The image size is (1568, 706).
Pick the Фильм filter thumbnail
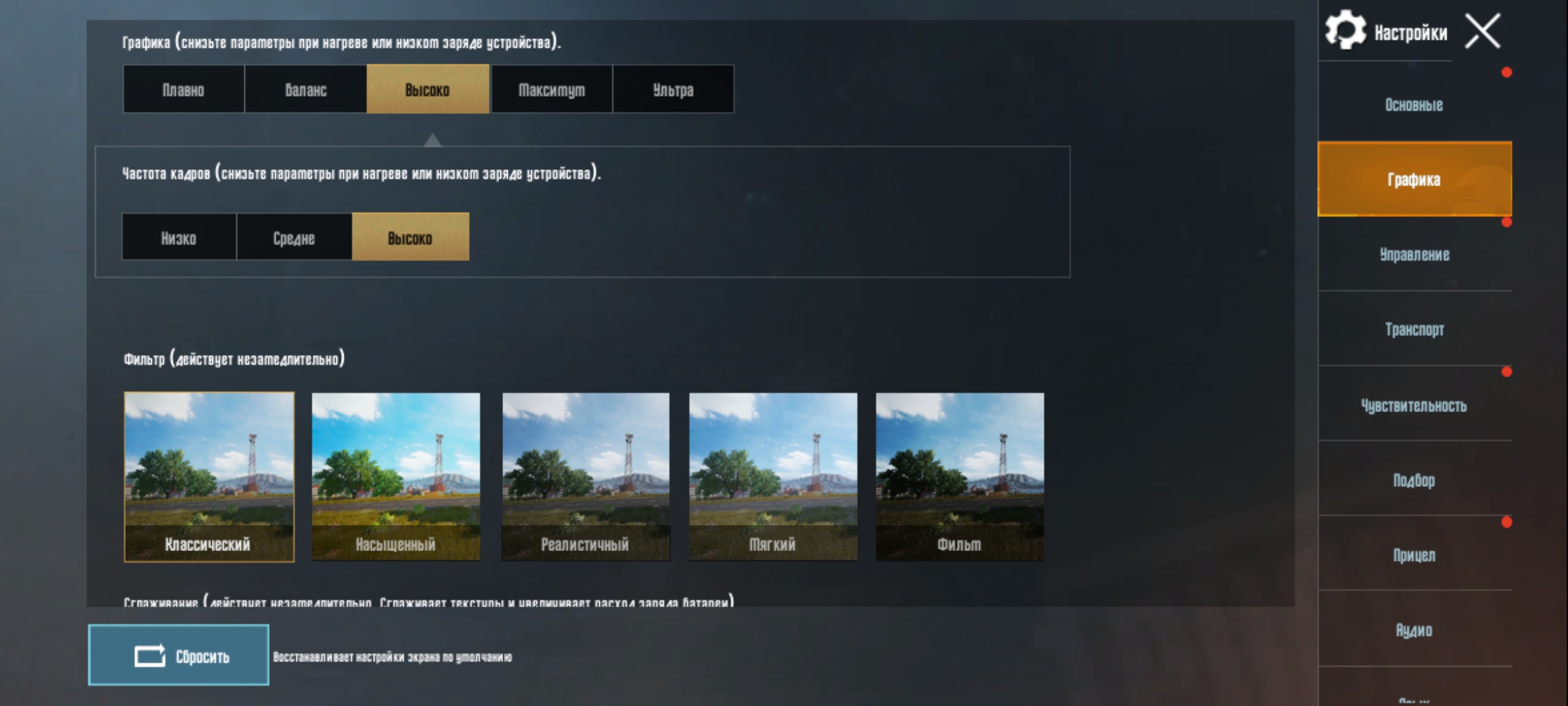960,477
